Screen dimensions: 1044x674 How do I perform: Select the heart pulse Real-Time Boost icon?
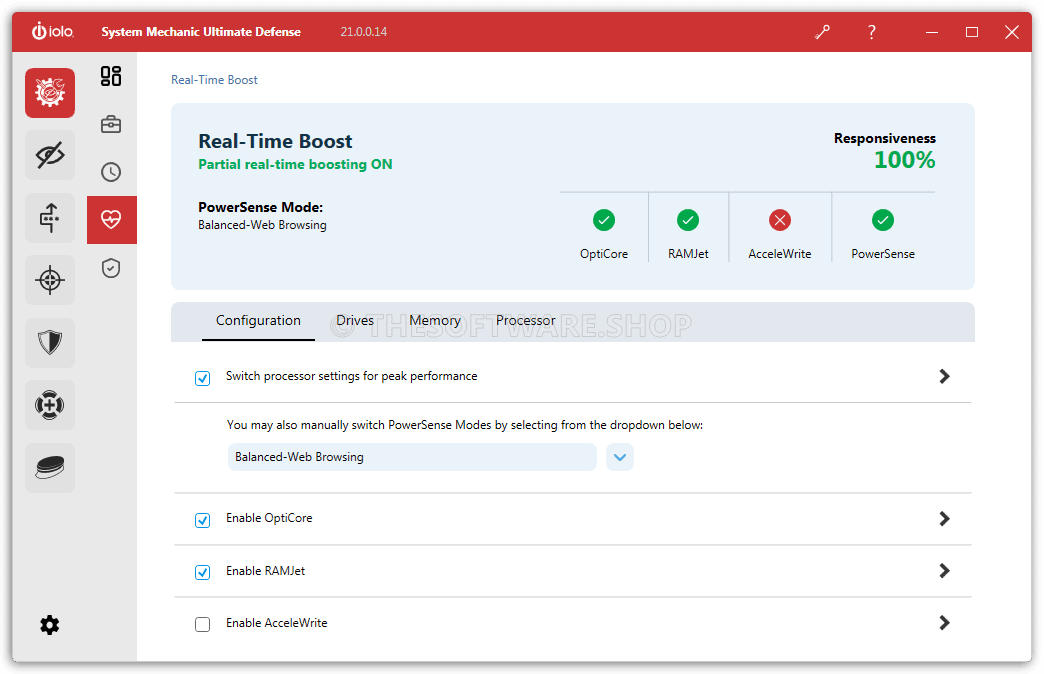tap(111, 220)
